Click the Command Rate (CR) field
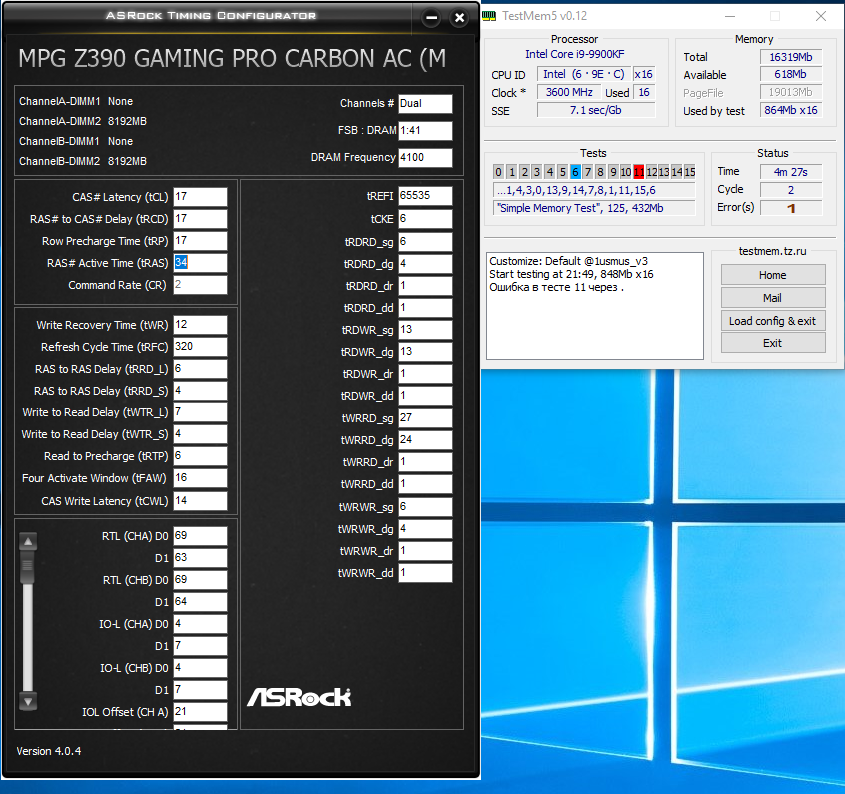This screenshot has width=845, height=794. coord(200,285)
